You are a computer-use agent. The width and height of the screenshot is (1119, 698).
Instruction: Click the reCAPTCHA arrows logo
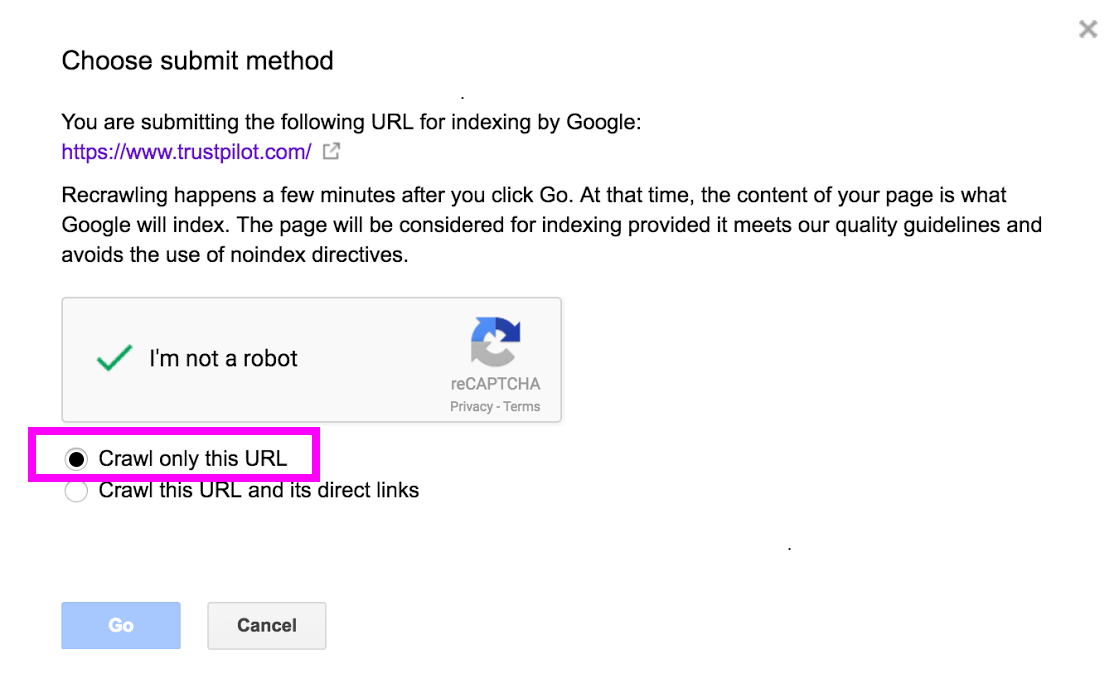(x=495, y=341)
